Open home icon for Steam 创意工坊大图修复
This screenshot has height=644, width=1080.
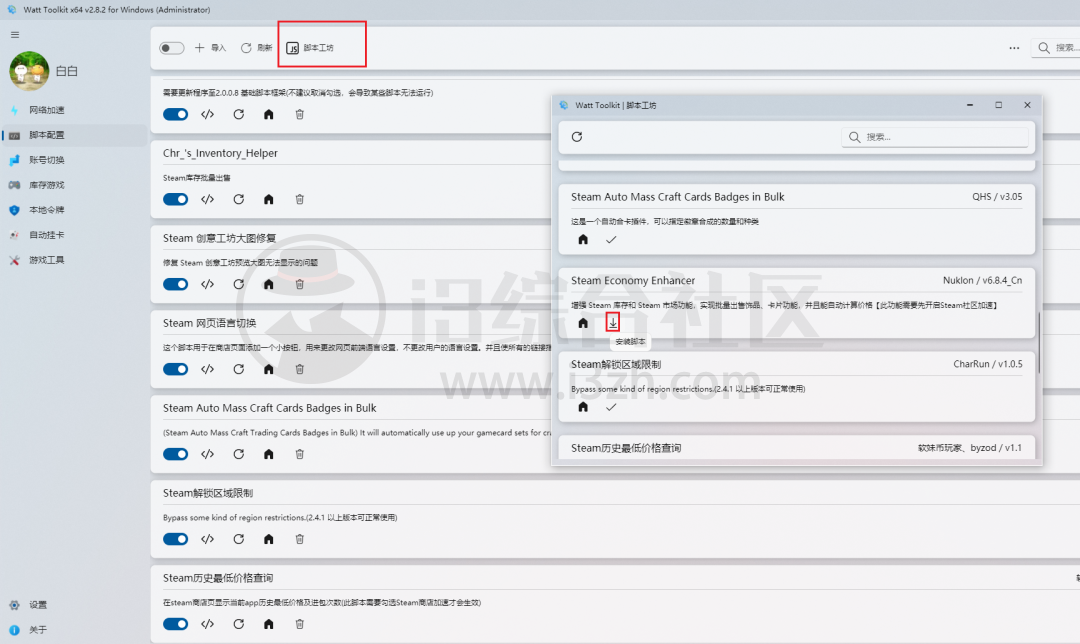pos(269,284)
